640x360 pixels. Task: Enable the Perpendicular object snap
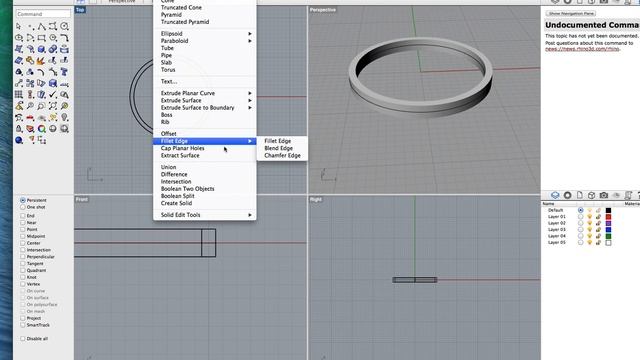pos(23,257)
